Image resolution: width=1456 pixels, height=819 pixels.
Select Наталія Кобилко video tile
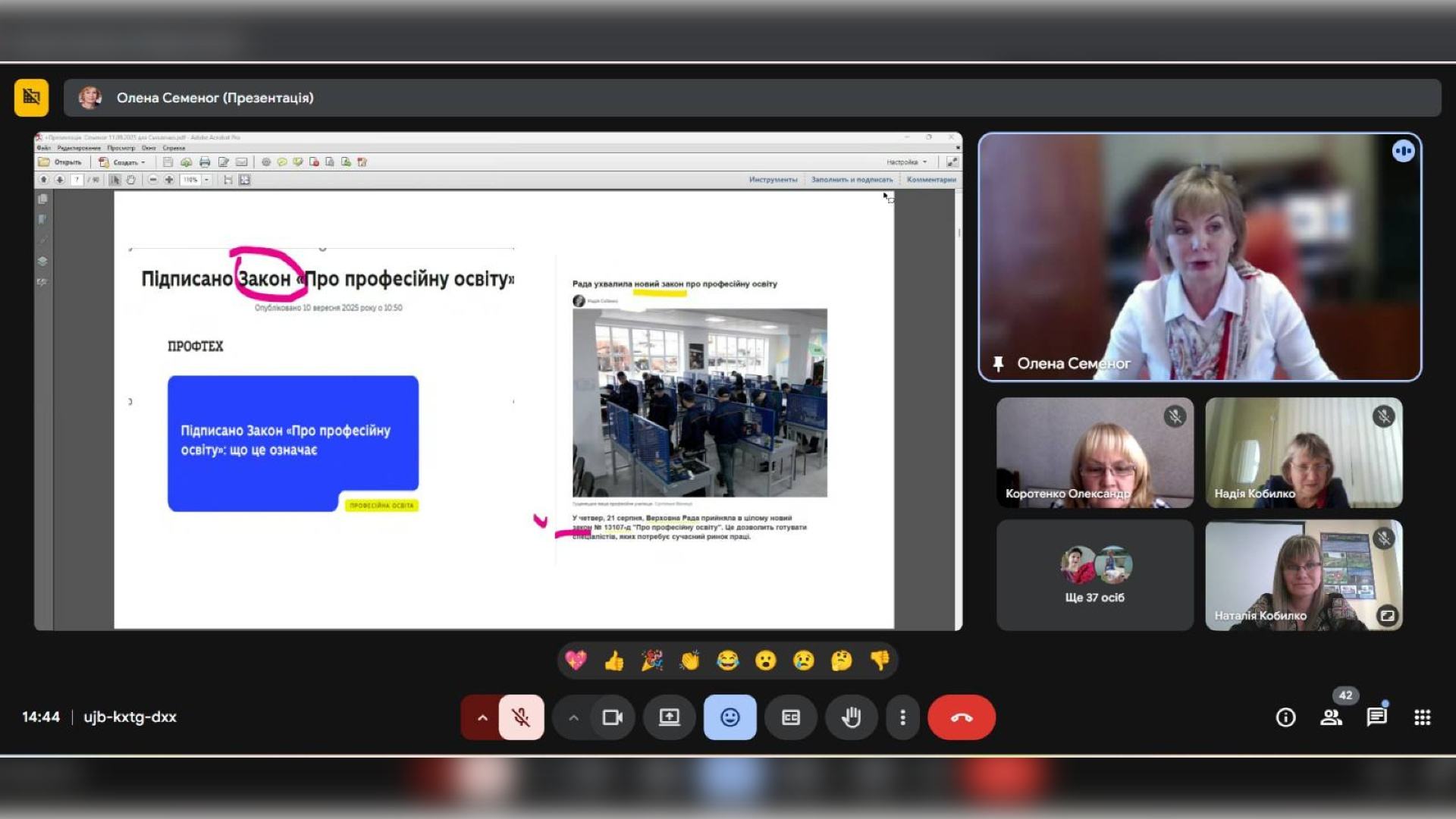point(1303,575)
